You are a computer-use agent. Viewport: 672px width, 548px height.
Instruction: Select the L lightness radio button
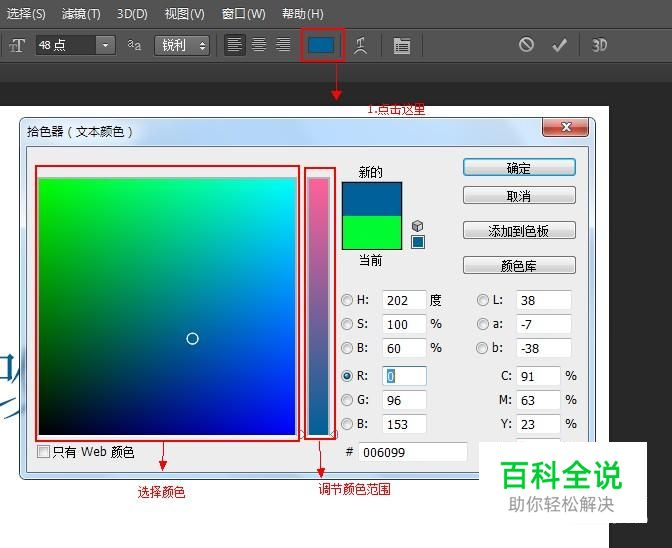pos(483,300)
